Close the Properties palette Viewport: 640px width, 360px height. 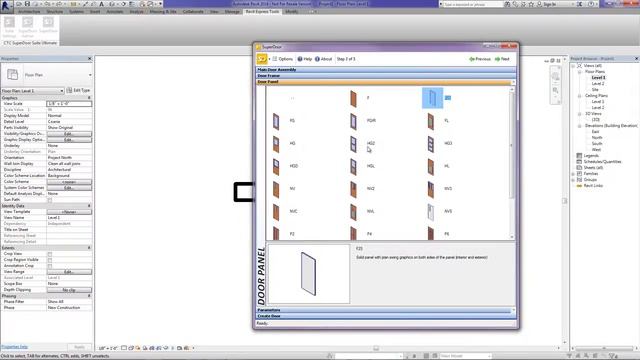pyautogui.click(x=90, y=59)
